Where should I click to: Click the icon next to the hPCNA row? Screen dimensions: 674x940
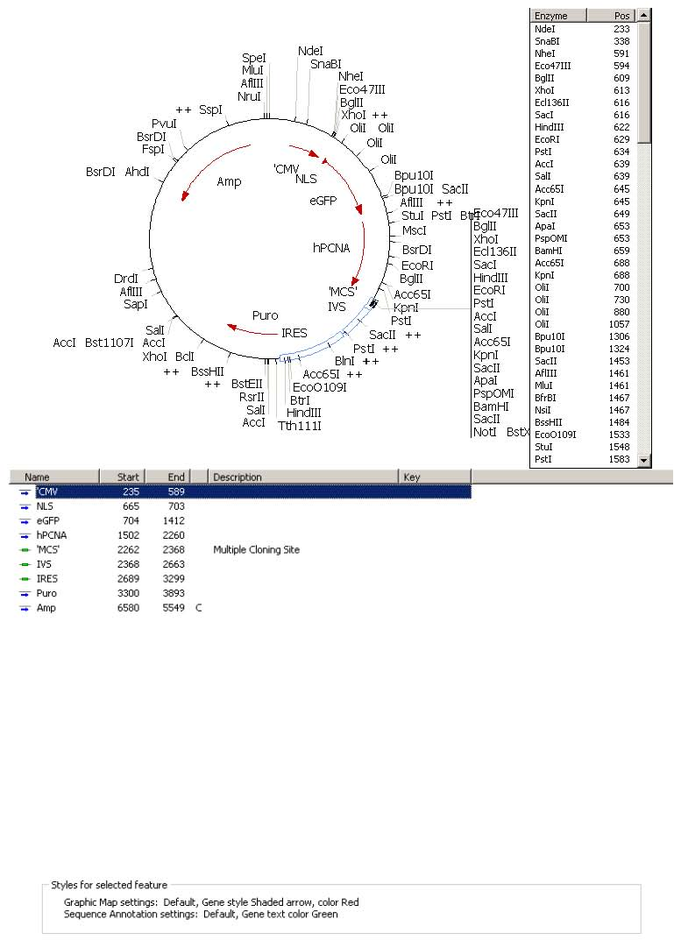[x=24, y=536]
